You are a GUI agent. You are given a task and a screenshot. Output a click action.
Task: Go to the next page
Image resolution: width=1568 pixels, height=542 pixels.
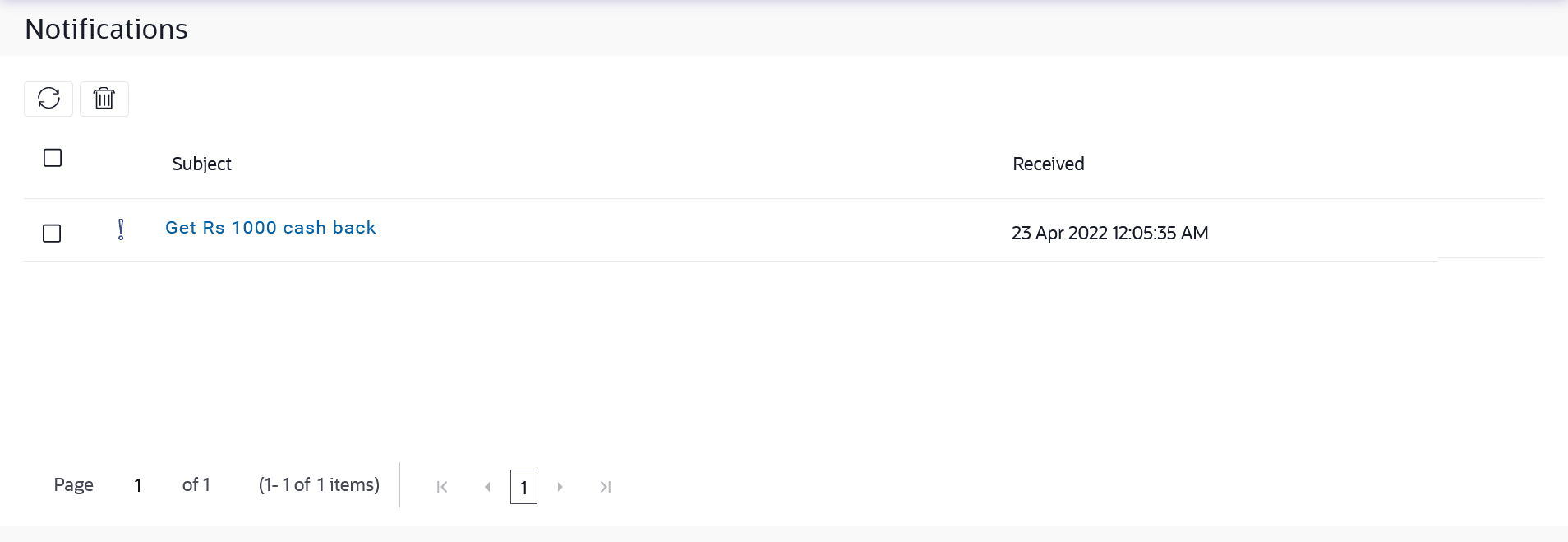point(560,487)
